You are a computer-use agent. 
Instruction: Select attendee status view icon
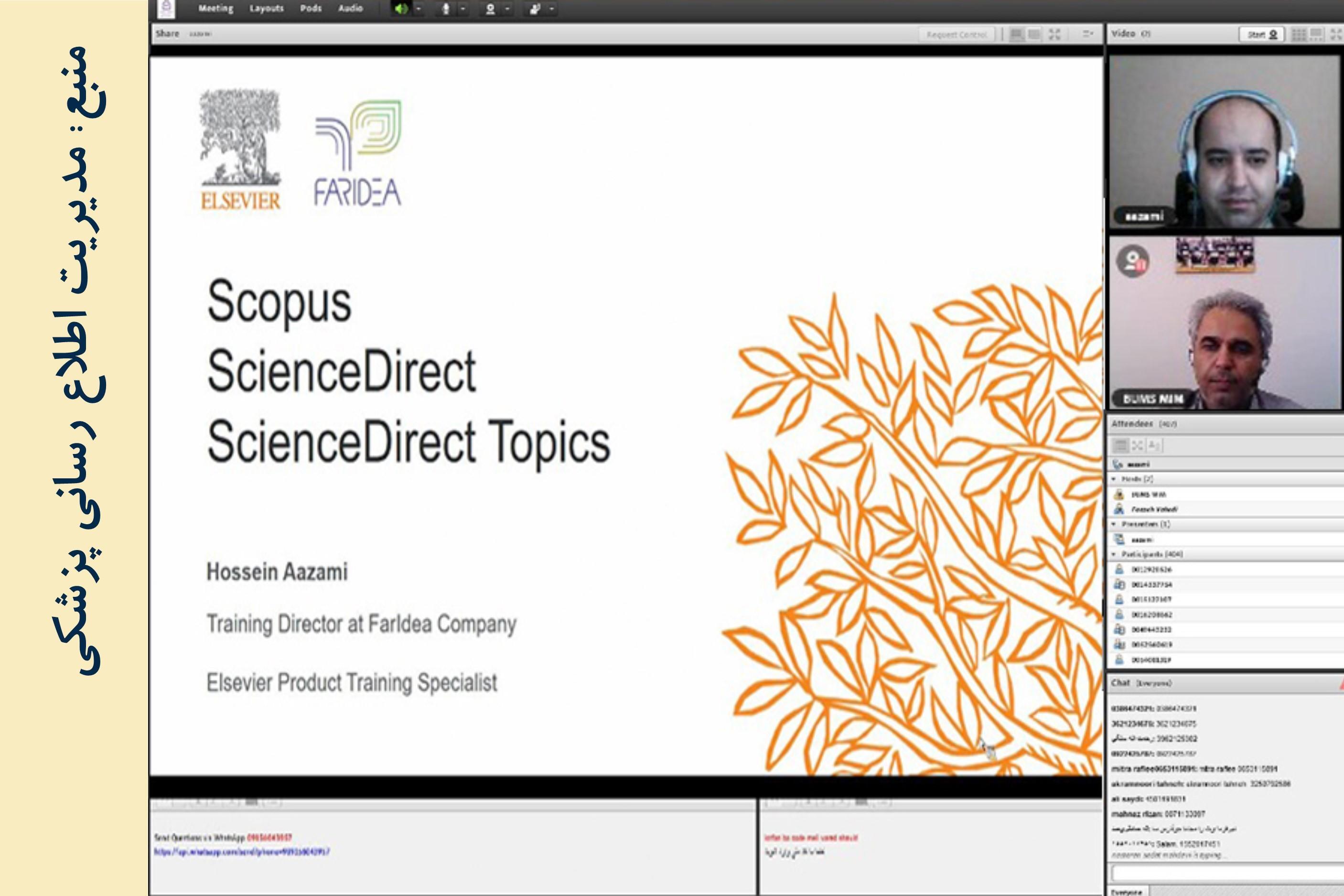point(1154,445)
